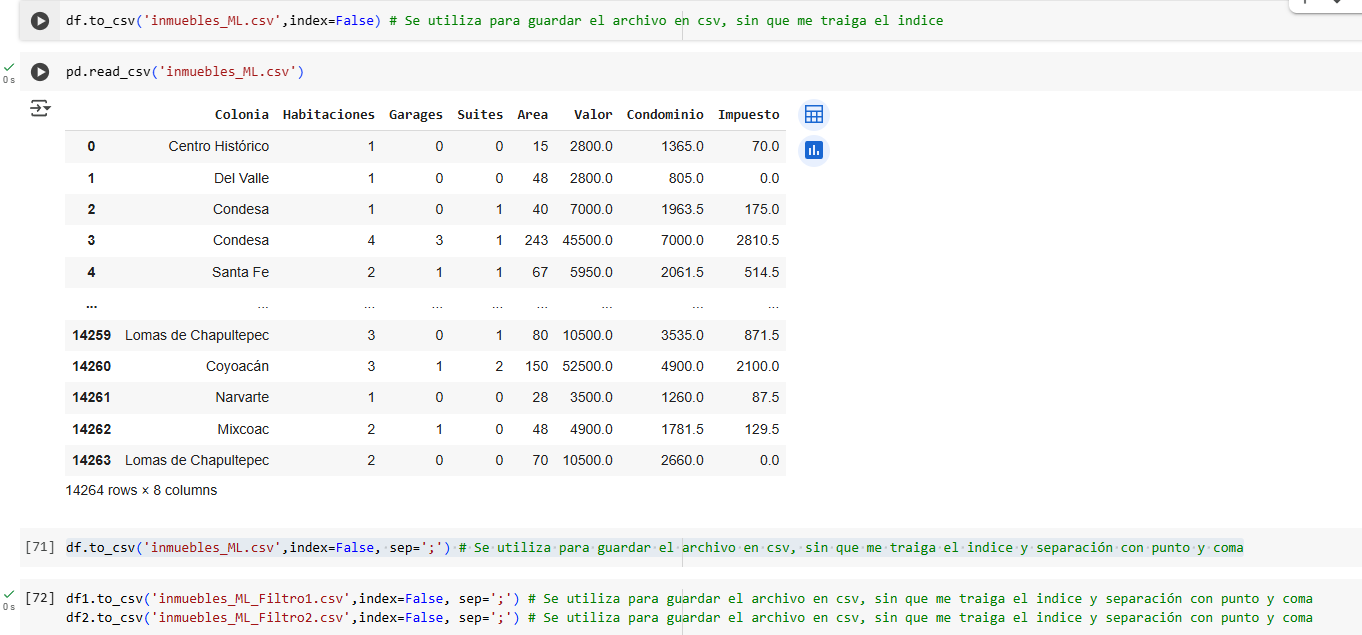
Task: Click the Valor value 52500.0
Action: [588, 366]
